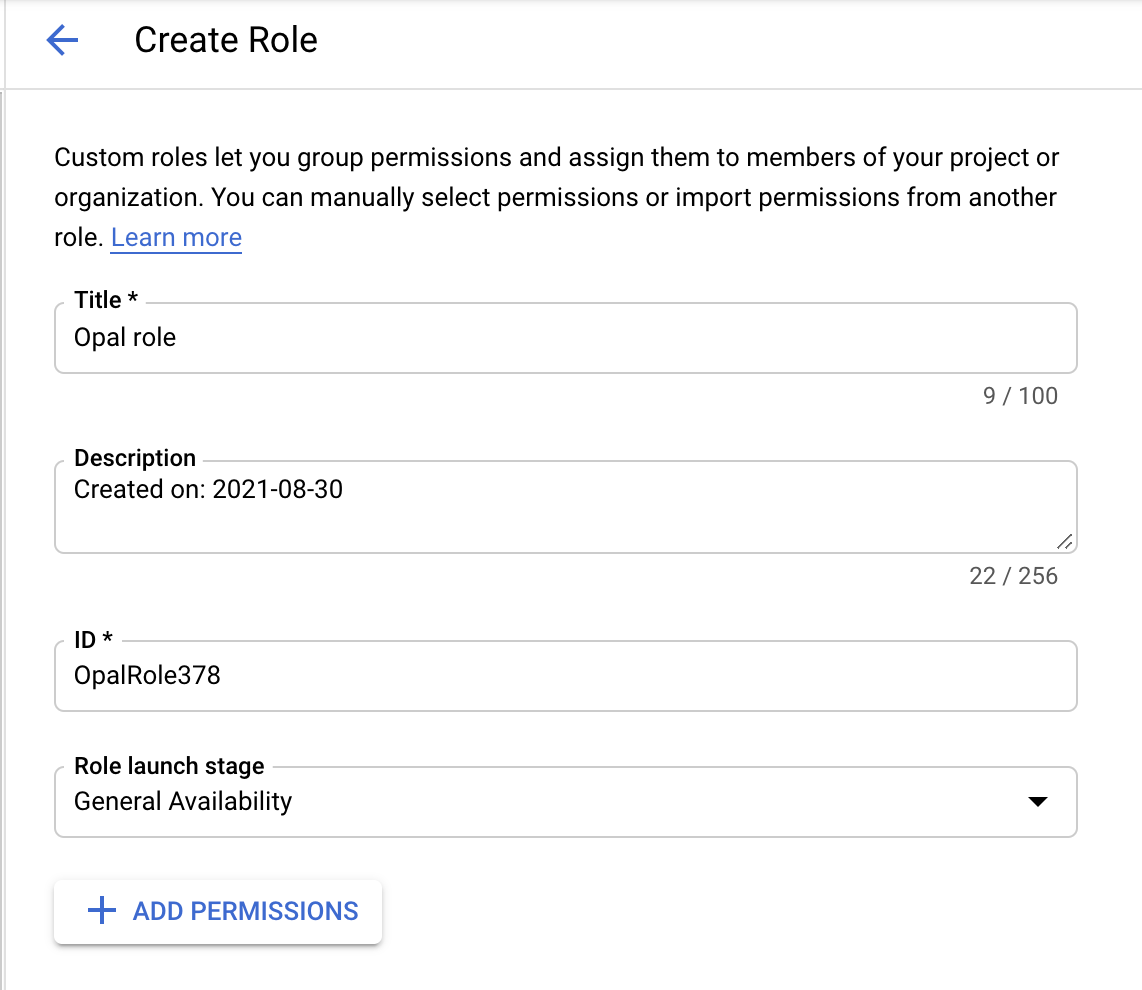Click the back arrow icon
The image size is (1142, 990).
62,40
